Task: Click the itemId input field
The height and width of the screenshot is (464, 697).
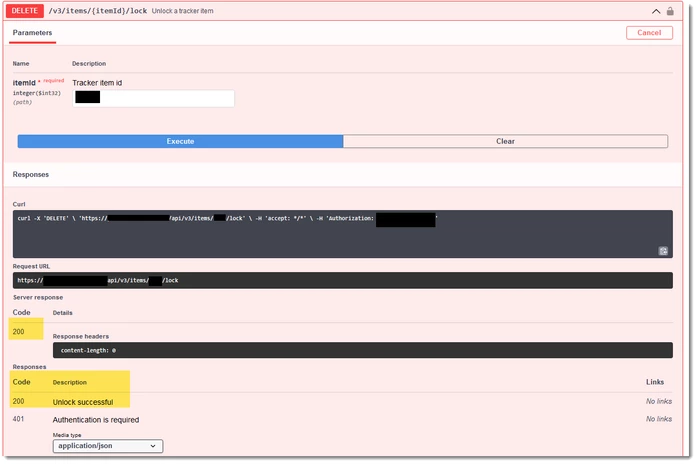Action: tap(153, 98)
